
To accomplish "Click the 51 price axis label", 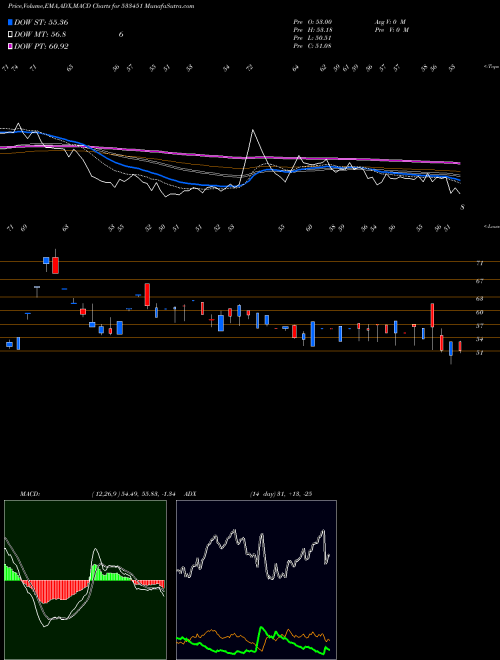I will (479, 352).
